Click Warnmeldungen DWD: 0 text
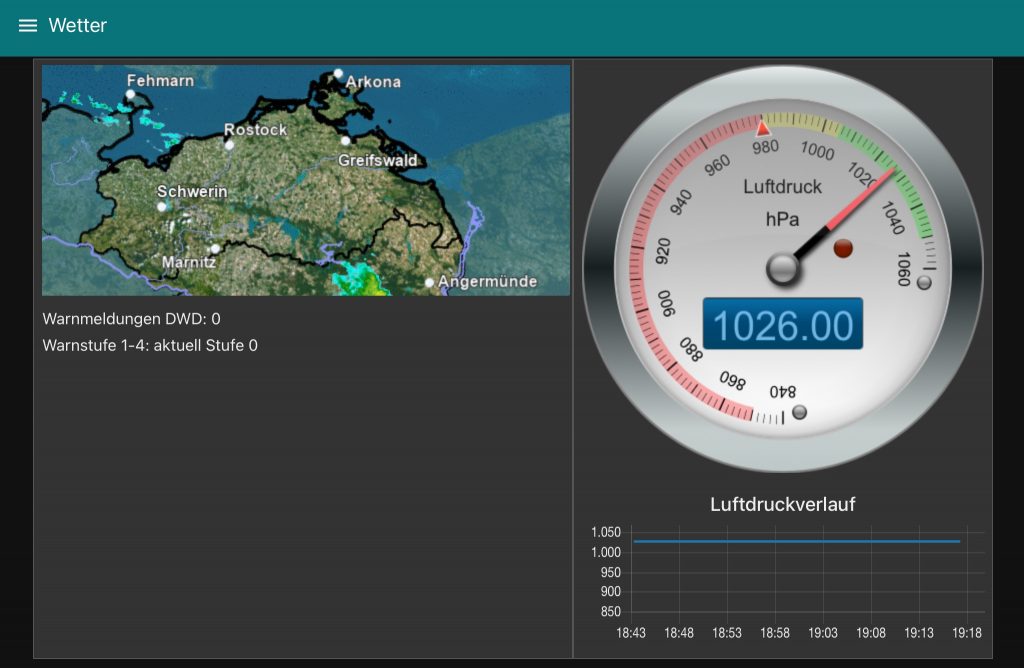Image resolution: width=1024 pixels, height=668 pixels. pyautogui.click(x=131, y=319)
